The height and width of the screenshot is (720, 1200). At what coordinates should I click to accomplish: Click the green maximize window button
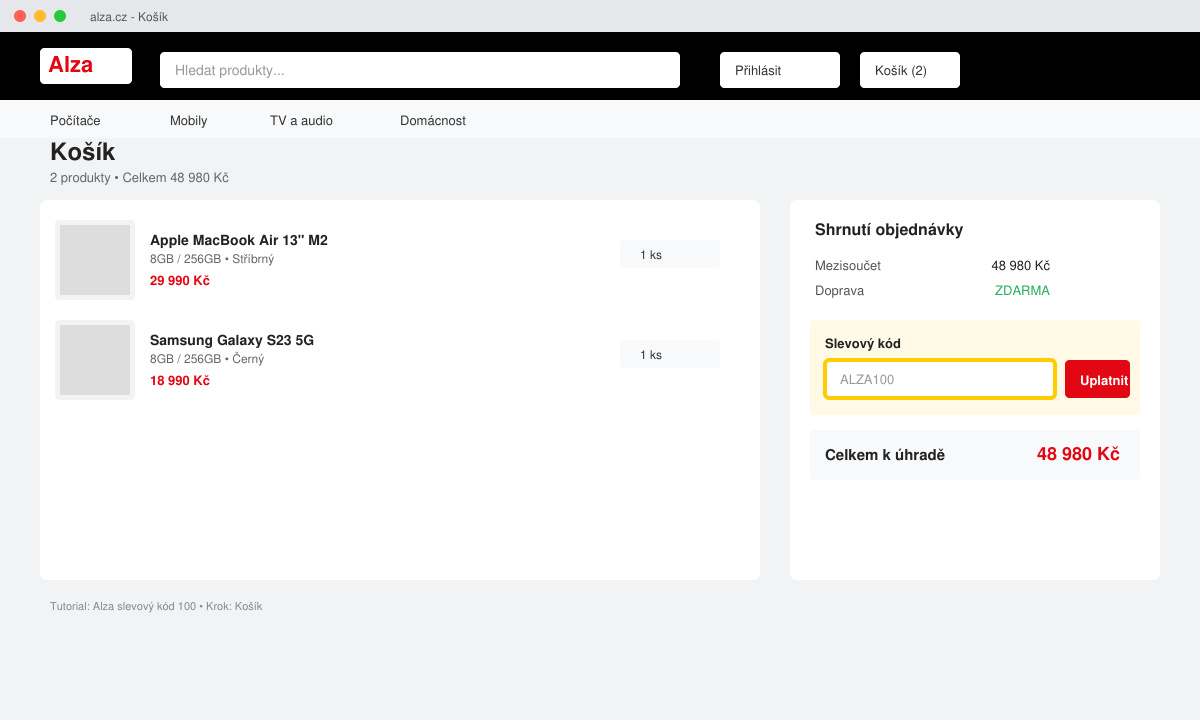(x=60, y=16)
